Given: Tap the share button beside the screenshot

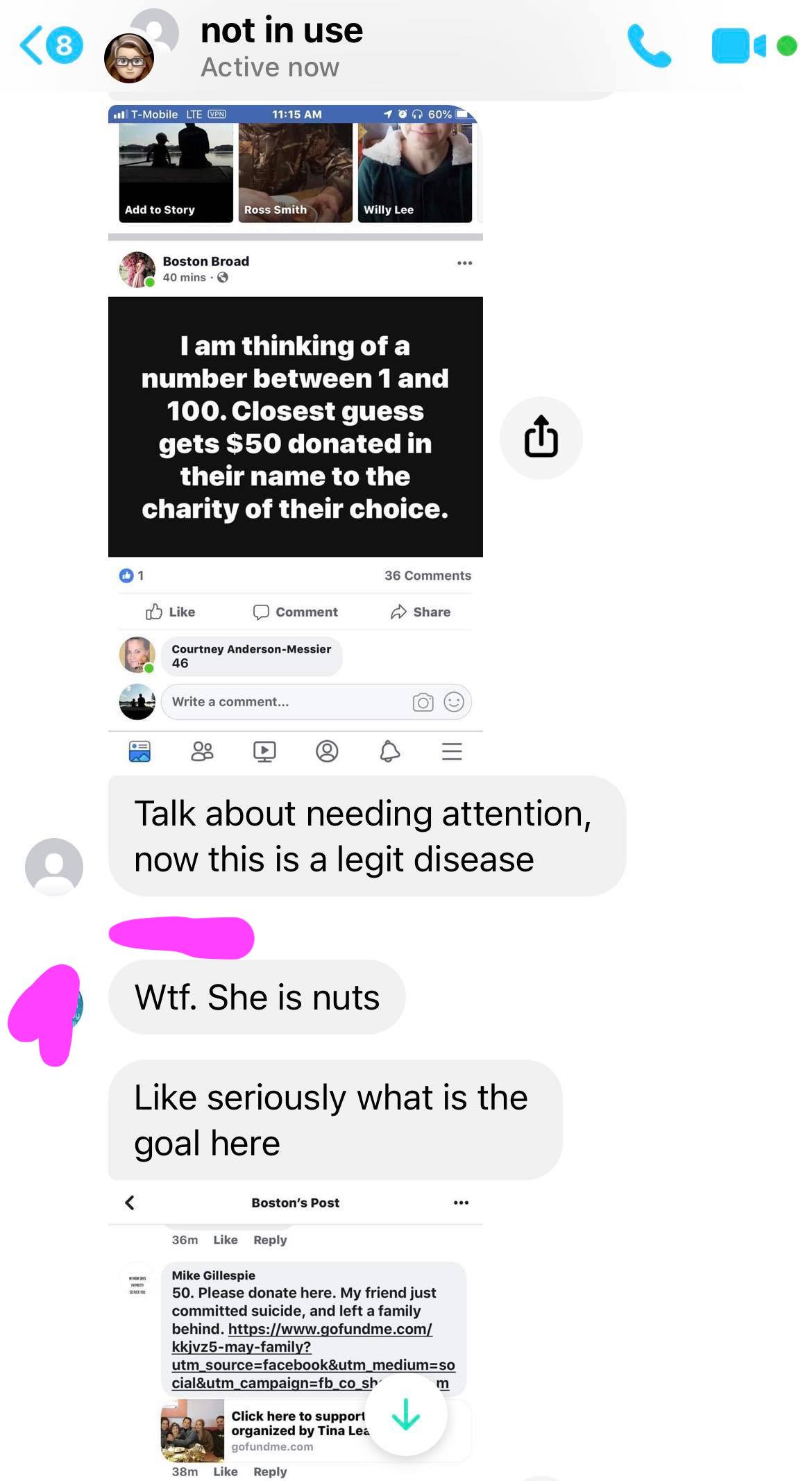Looking at the screenshot, I should point(541,437).
